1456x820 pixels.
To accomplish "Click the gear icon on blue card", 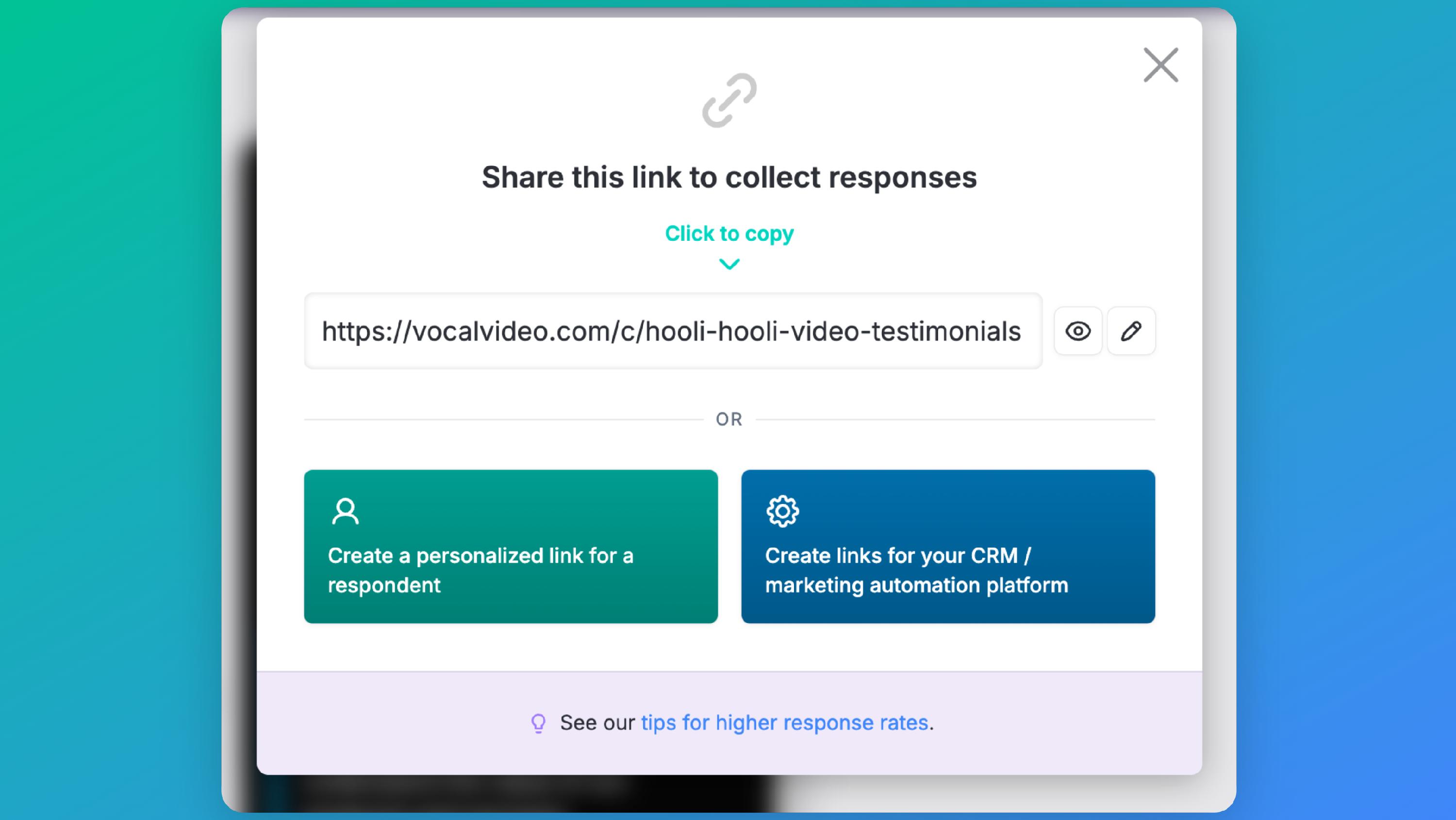I will [782, 511].
